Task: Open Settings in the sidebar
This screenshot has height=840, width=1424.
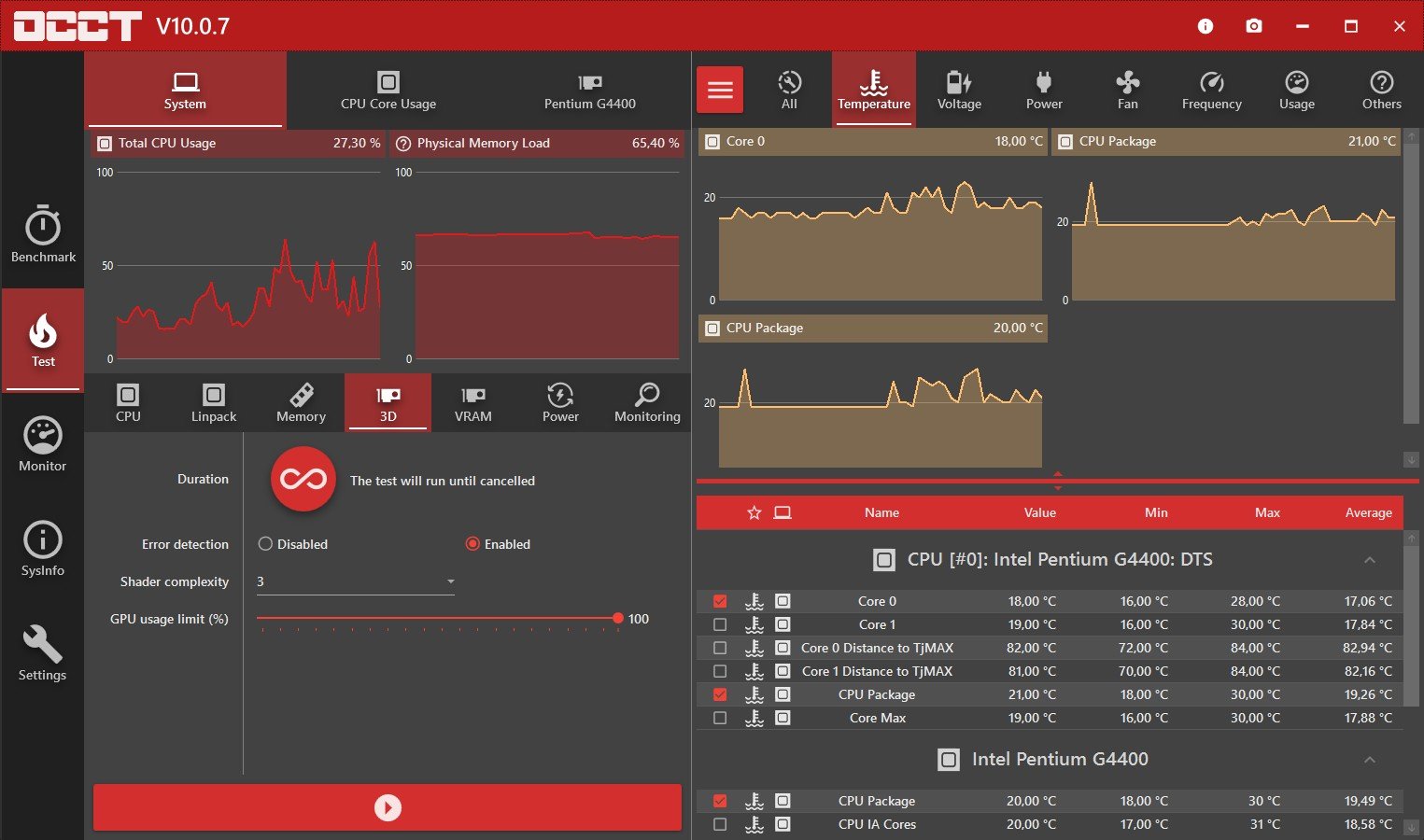Action: (43, 653)
